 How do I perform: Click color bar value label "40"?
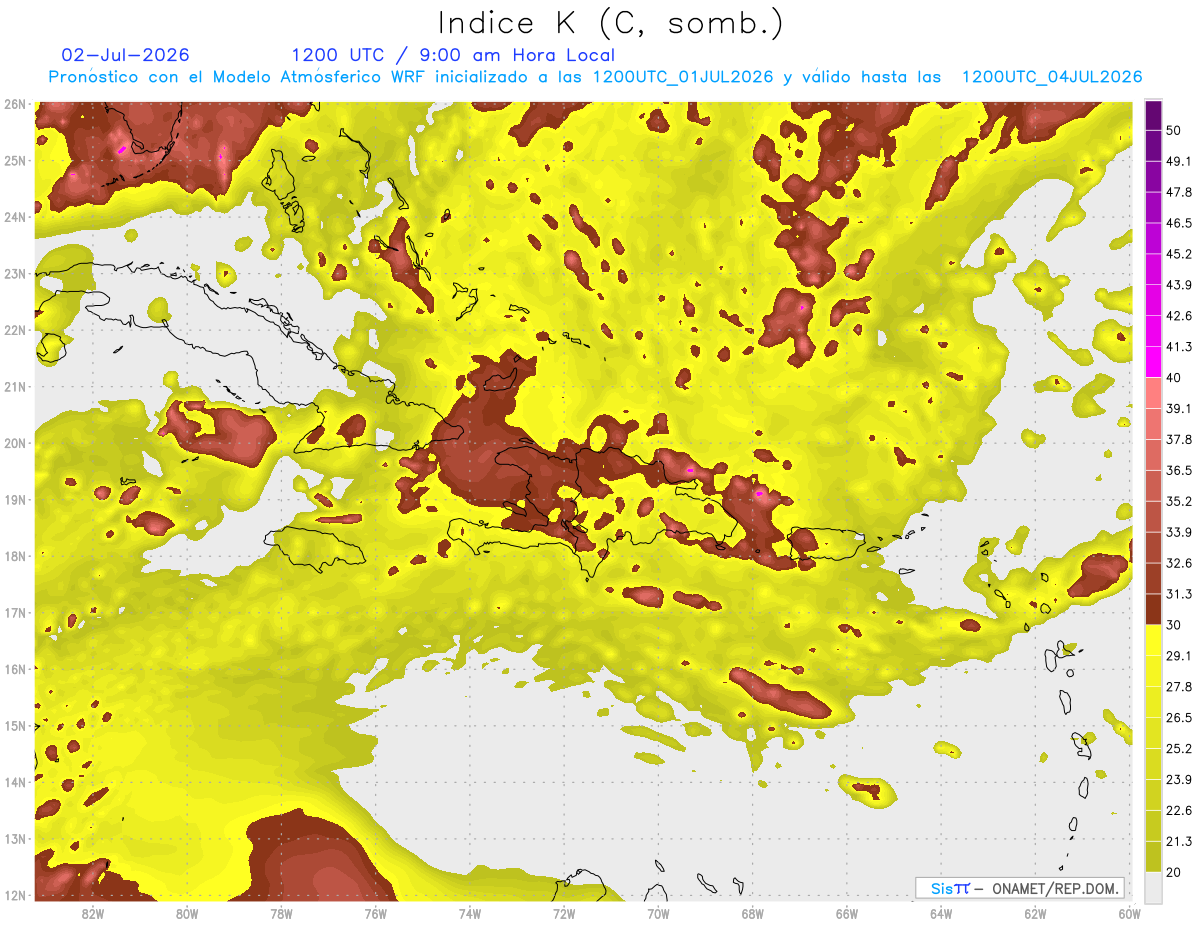[x=1174, y=377]
